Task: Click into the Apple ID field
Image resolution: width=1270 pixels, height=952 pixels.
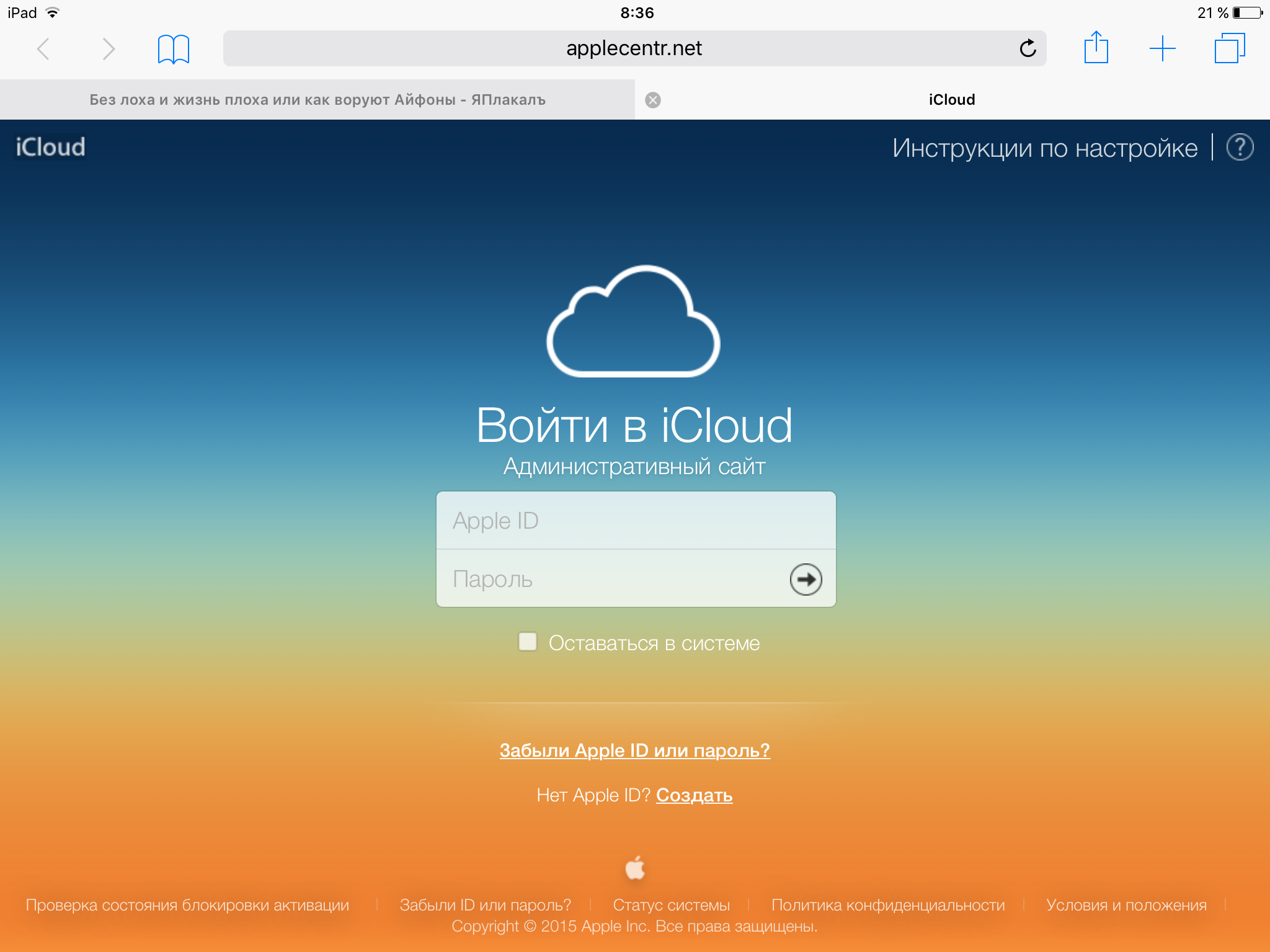Action: coord(636,521)
